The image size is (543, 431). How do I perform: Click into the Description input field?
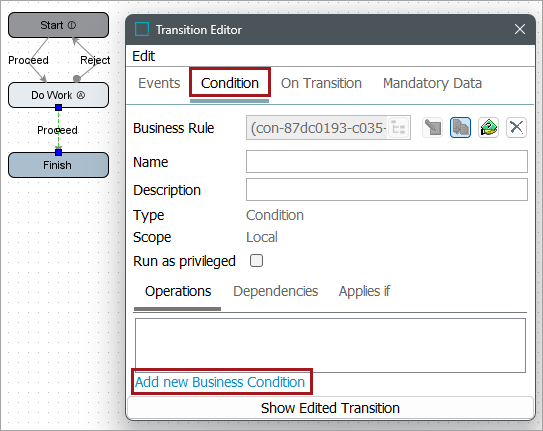click(387, 190)
